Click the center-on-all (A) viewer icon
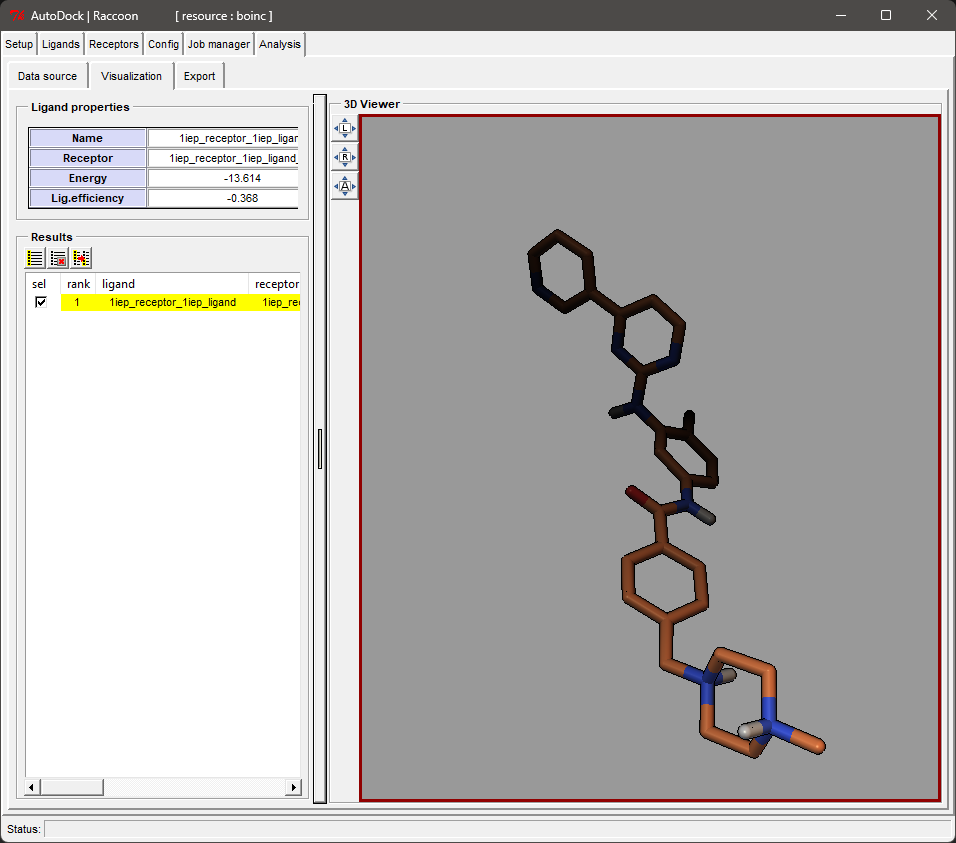Screen dimensions: 956x843 tap(345, 186)
